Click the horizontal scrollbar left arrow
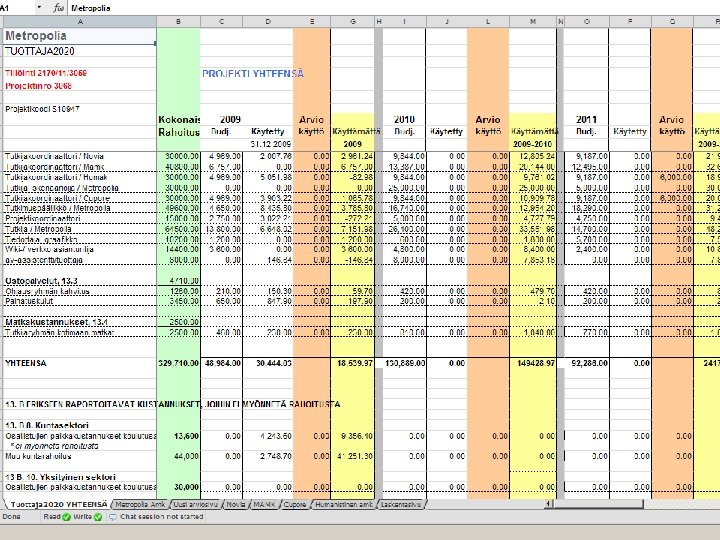This screenshot has height=540, width=720. click(548, 504)
